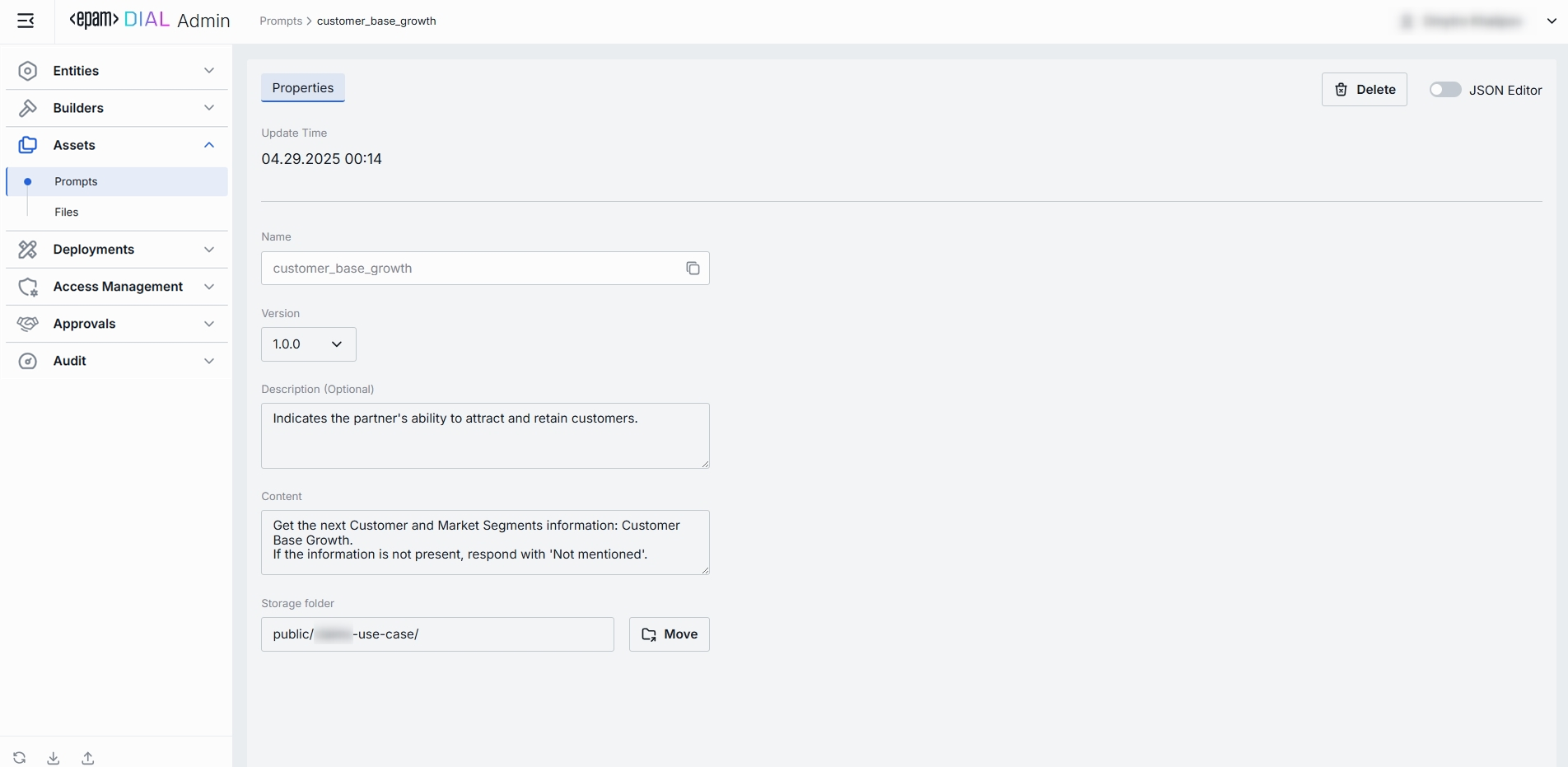
Task: Click the refresh icon at bottom left
Action: click(x=20, y=758)
